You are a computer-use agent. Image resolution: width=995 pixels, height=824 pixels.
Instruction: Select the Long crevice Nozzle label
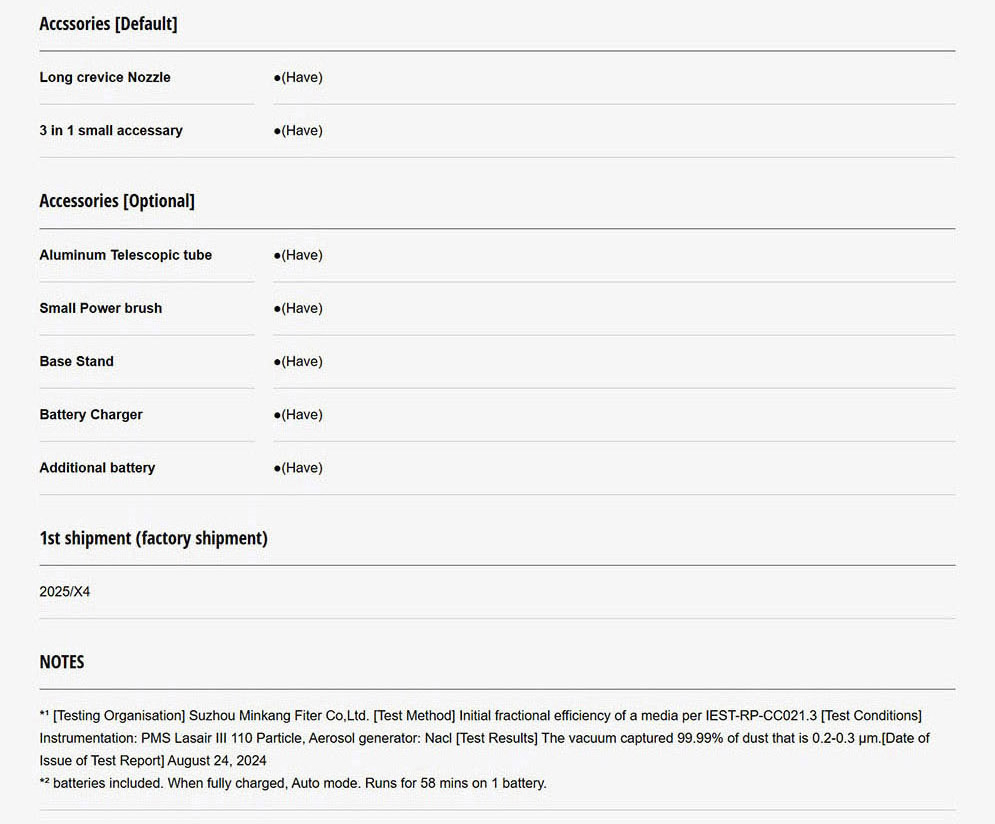tap(105, 77)
